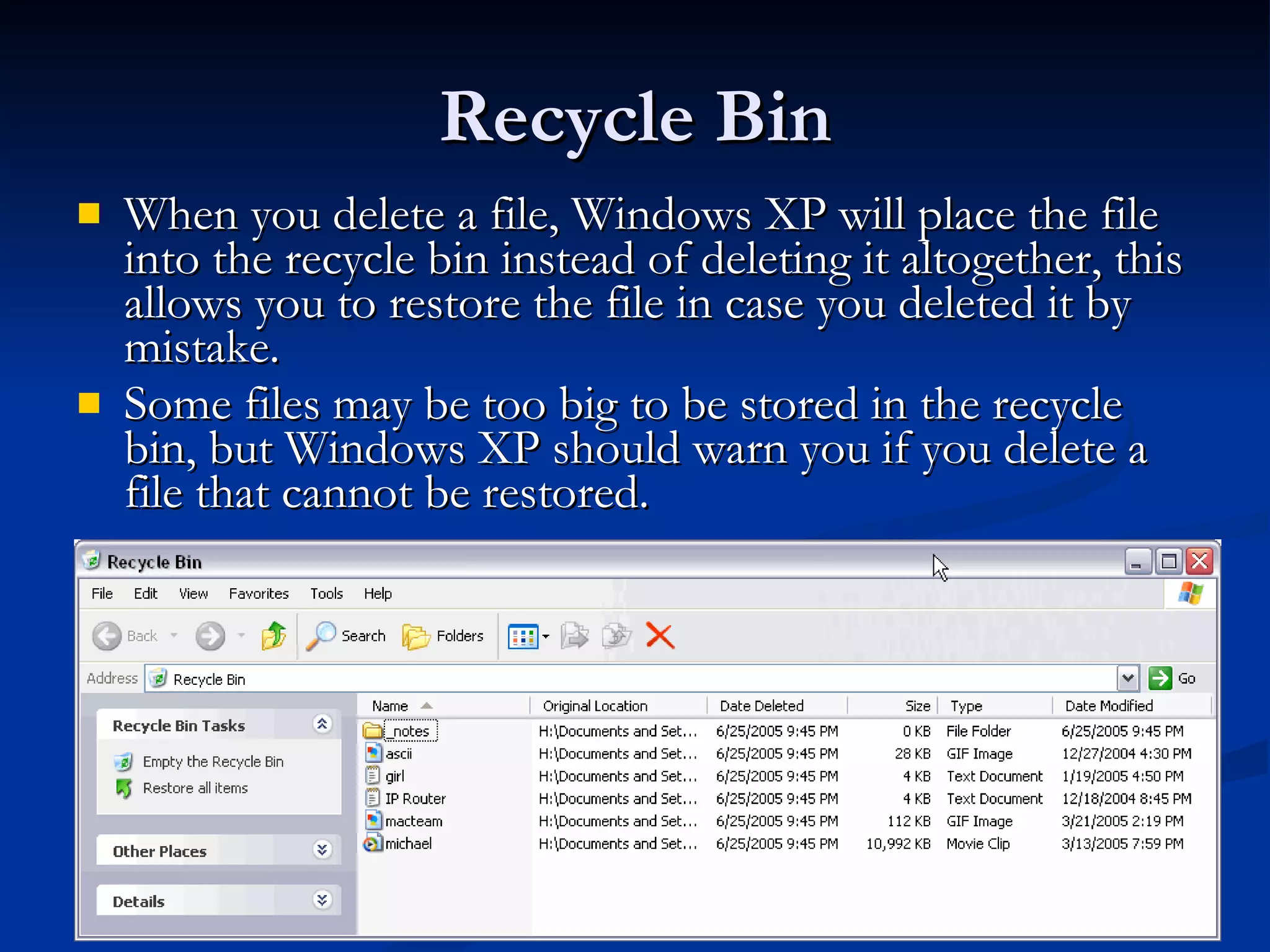Select the IP Router document icon

pos(373,798)
